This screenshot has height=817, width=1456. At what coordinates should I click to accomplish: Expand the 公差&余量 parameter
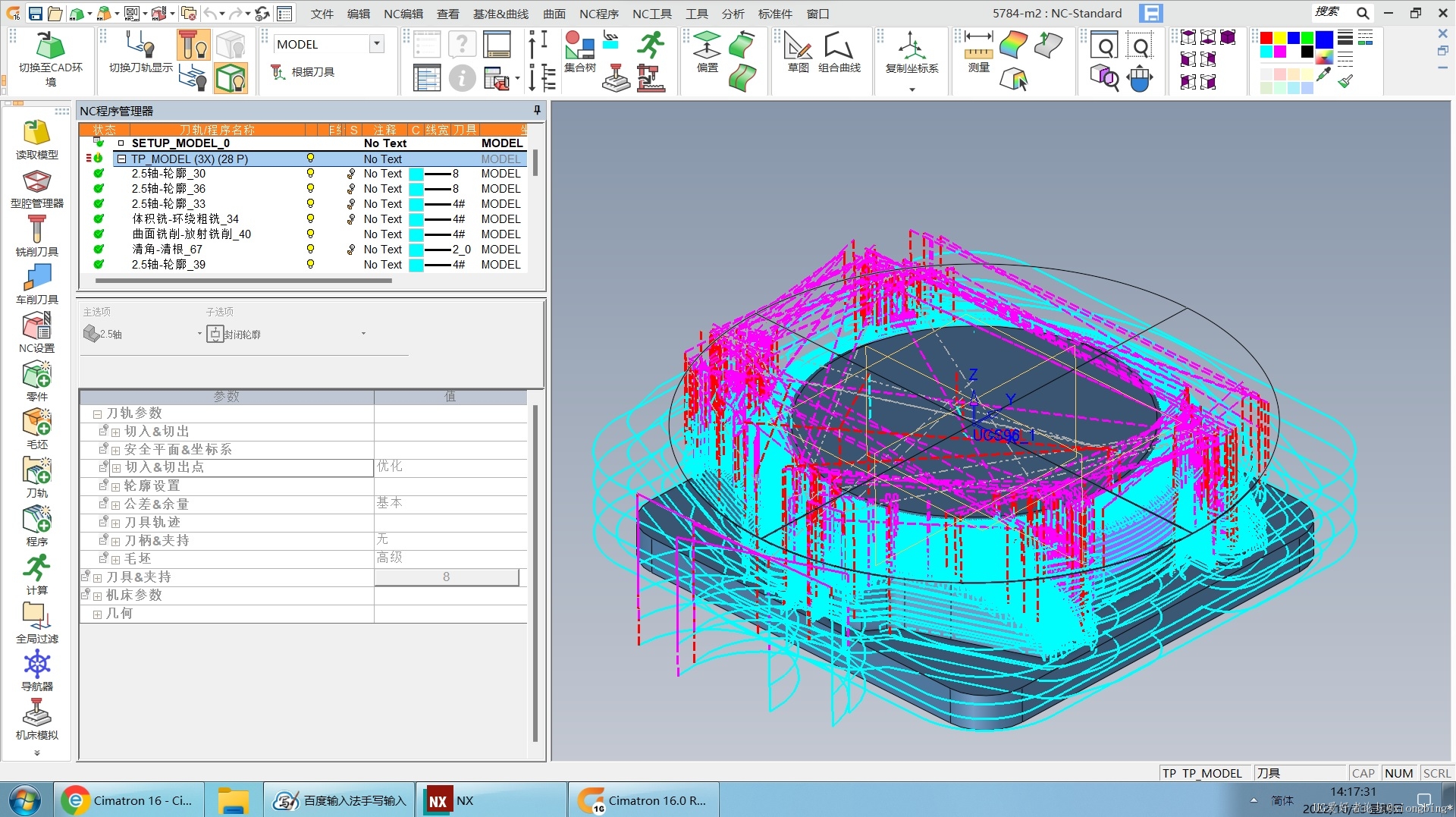click(115, 505)
